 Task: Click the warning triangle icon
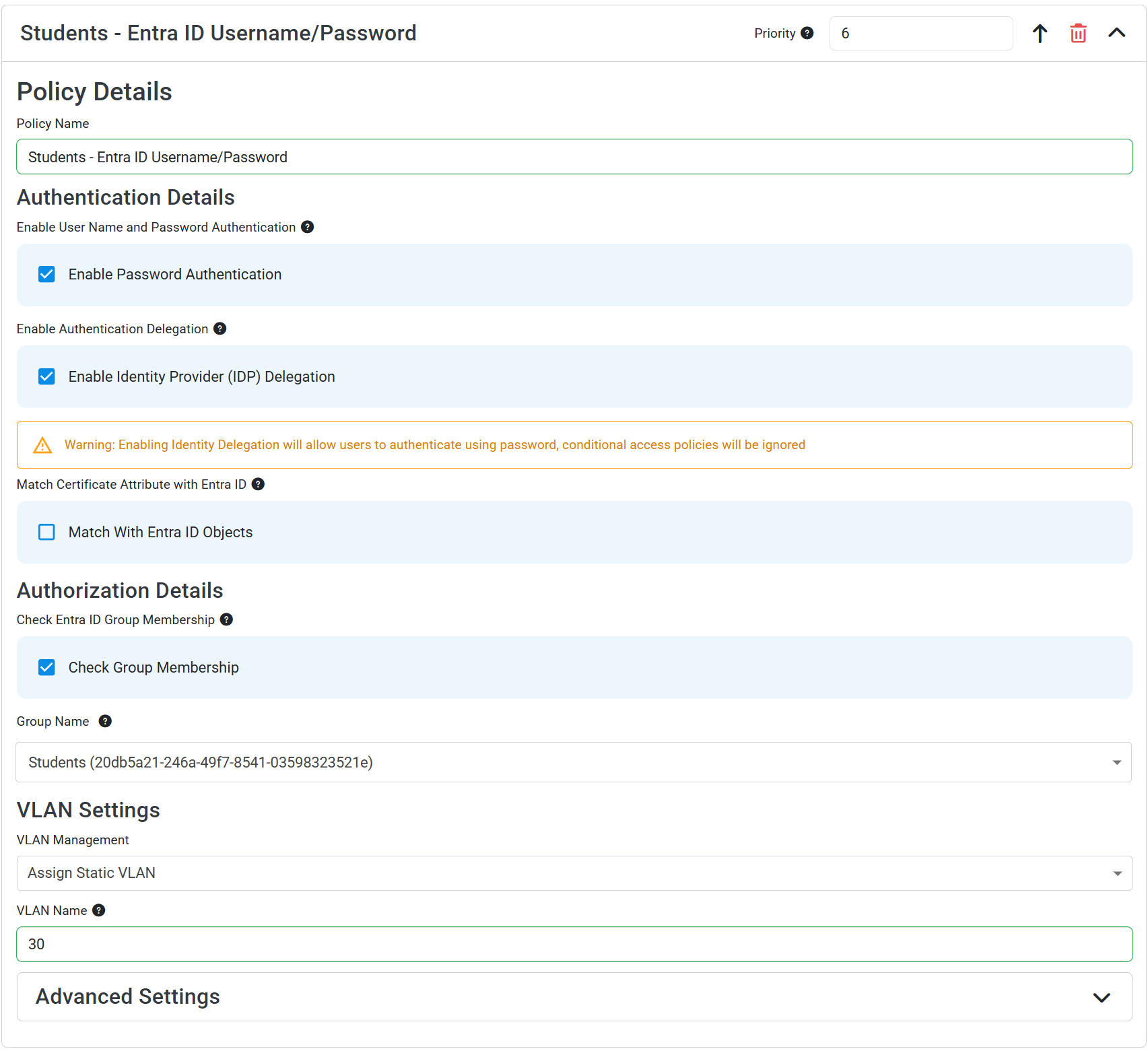pyautogui.click(x=42, y=445)
